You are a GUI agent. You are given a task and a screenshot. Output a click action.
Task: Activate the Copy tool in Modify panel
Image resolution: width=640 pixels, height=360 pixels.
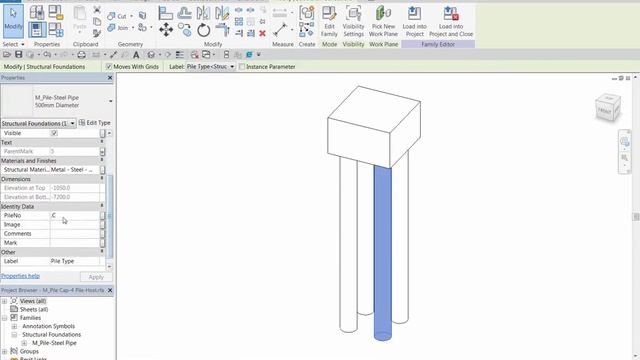184,30
